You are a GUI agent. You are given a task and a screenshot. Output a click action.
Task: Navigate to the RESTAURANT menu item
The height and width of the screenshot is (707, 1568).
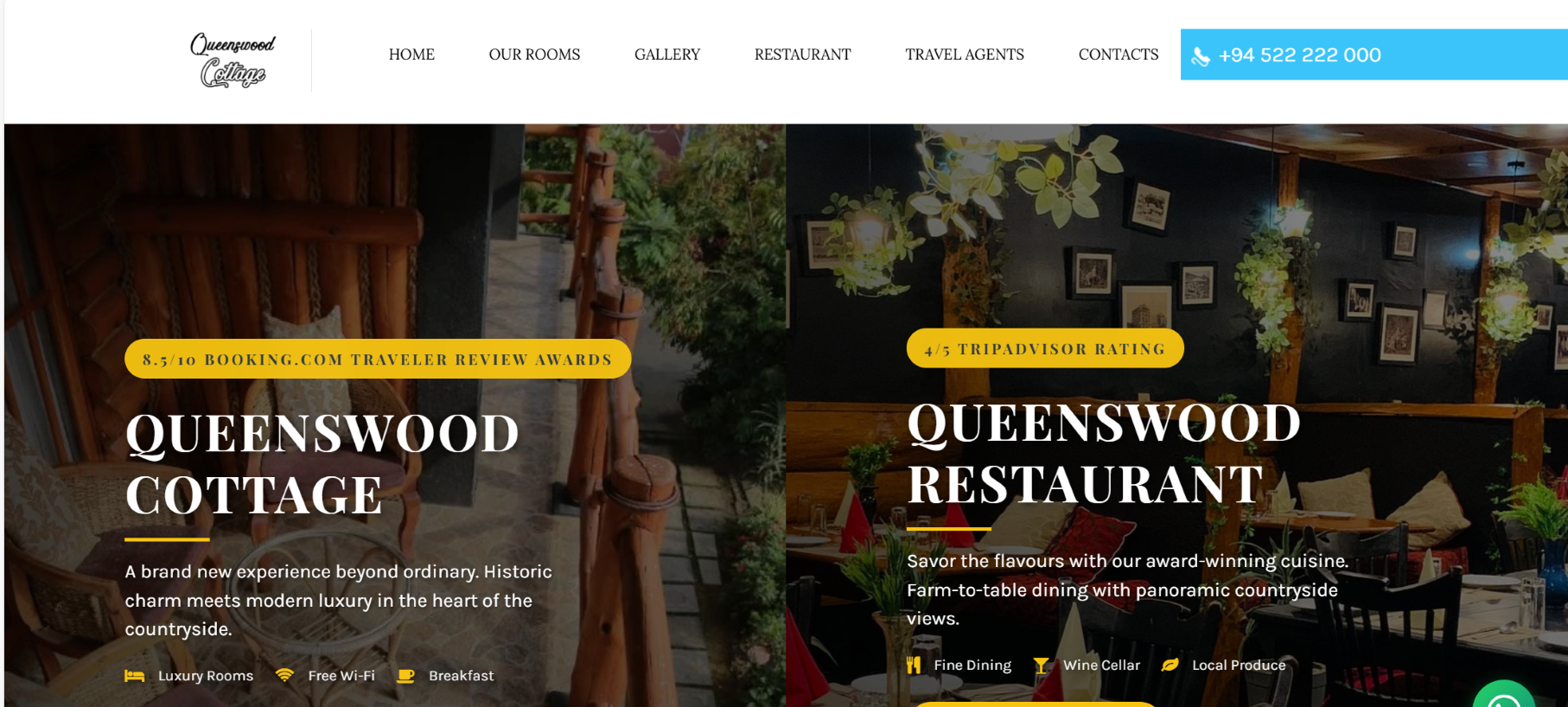[x=802, y=54]
